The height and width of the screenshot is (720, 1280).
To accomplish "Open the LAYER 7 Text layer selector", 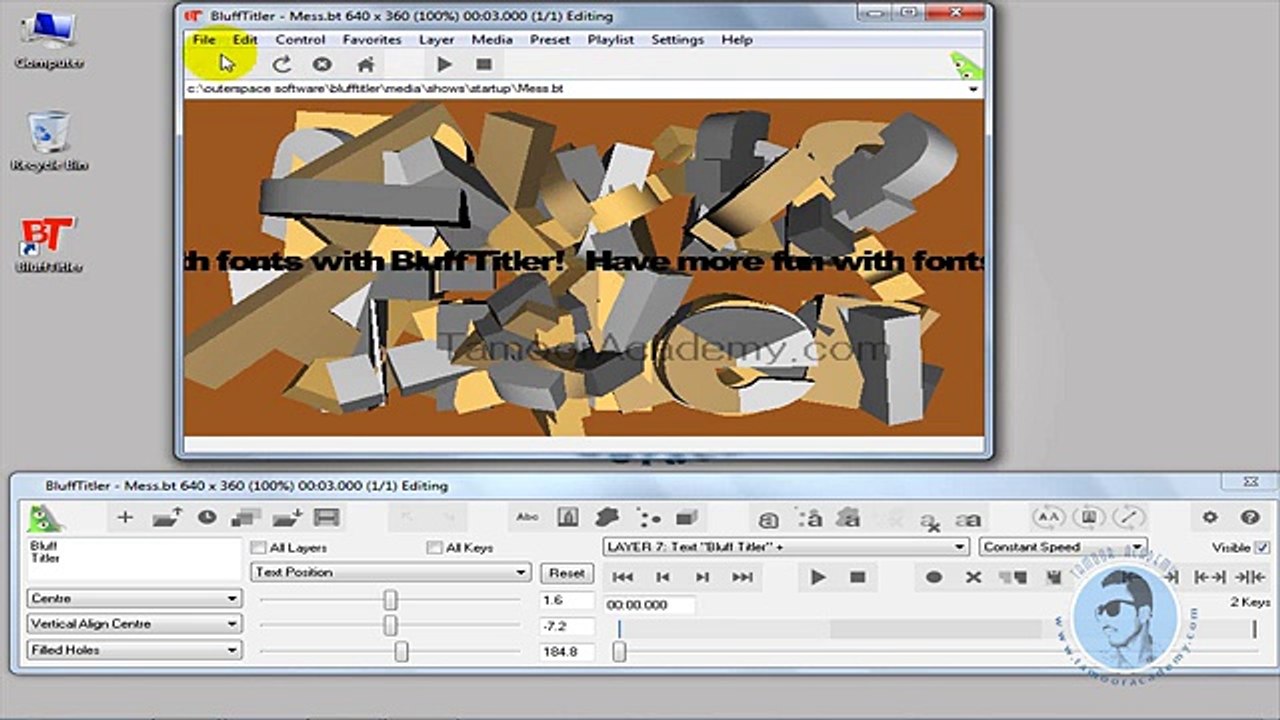I will 786,547.
